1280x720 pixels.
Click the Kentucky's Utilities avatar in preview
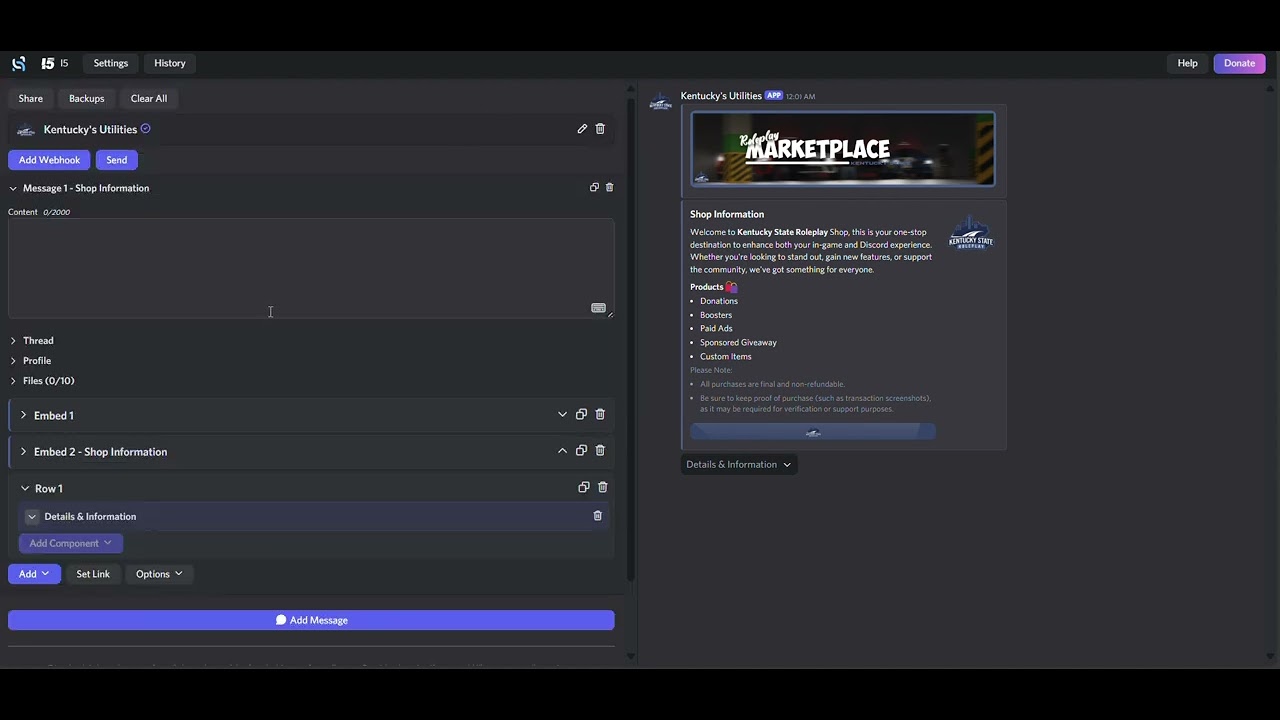(660, 103)
